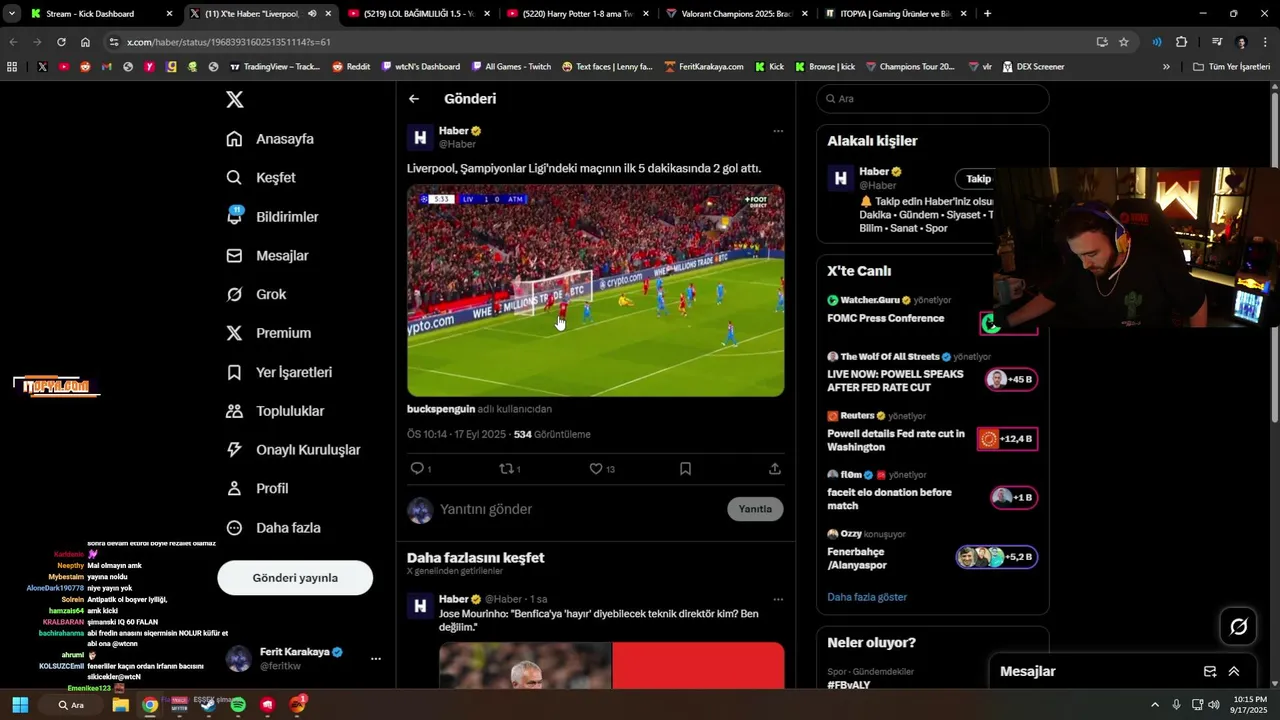Switch to LOL BAĞIMLILIĞI YouTube tab

pos(416,14)
